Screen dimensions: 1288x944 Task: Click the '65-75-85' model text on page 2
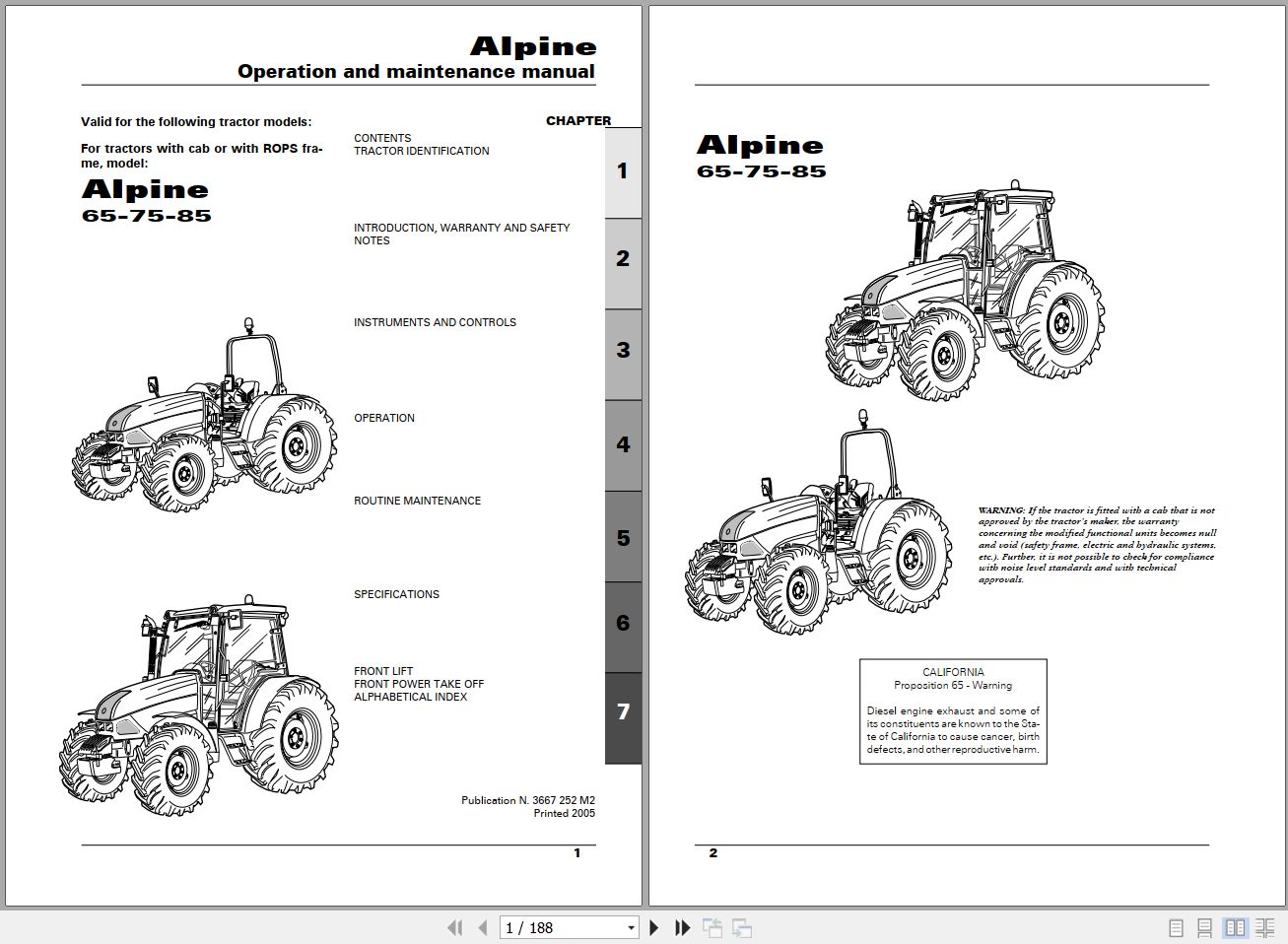pos(761,171)
